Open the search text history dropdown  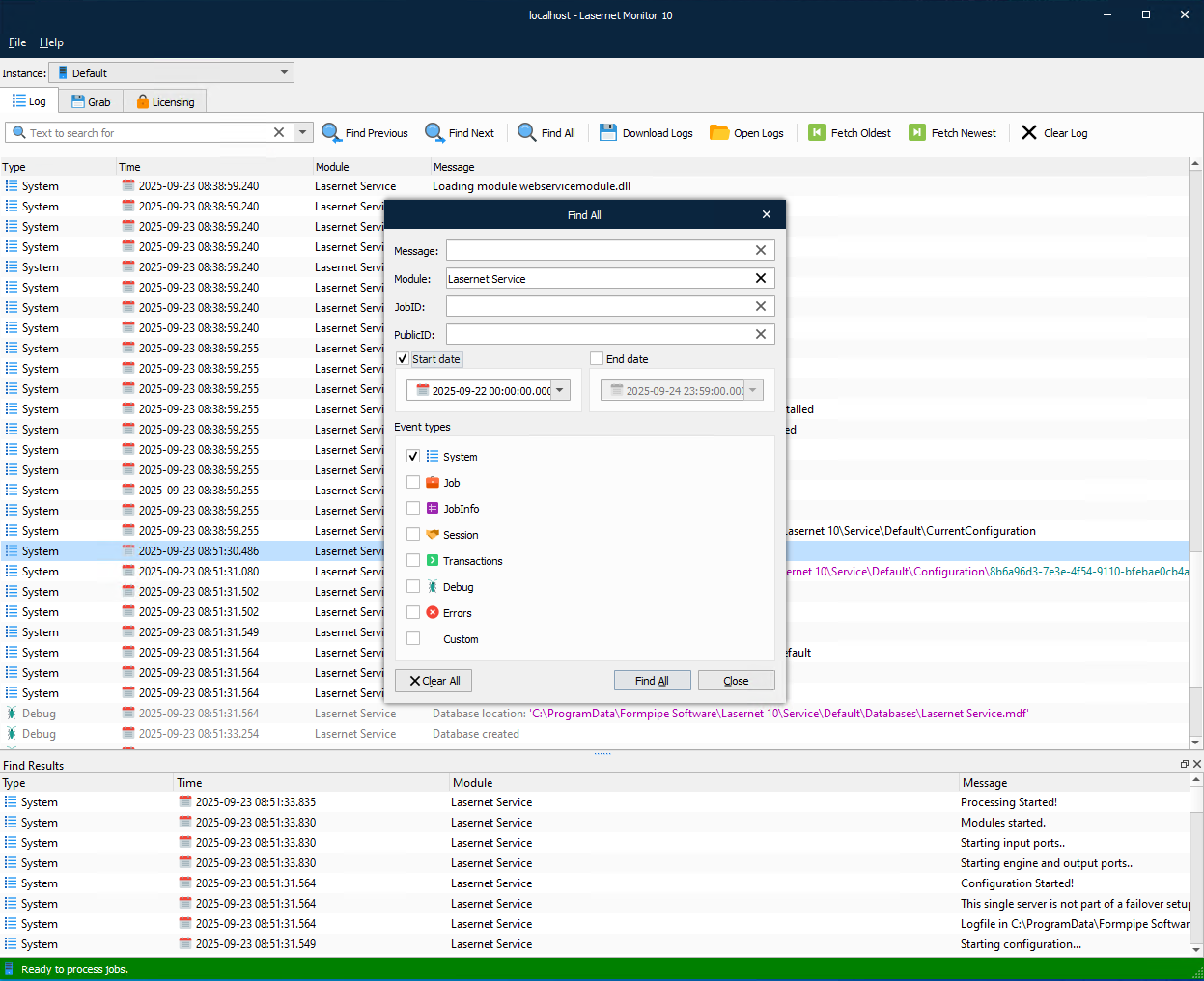(x=303, y=132)
